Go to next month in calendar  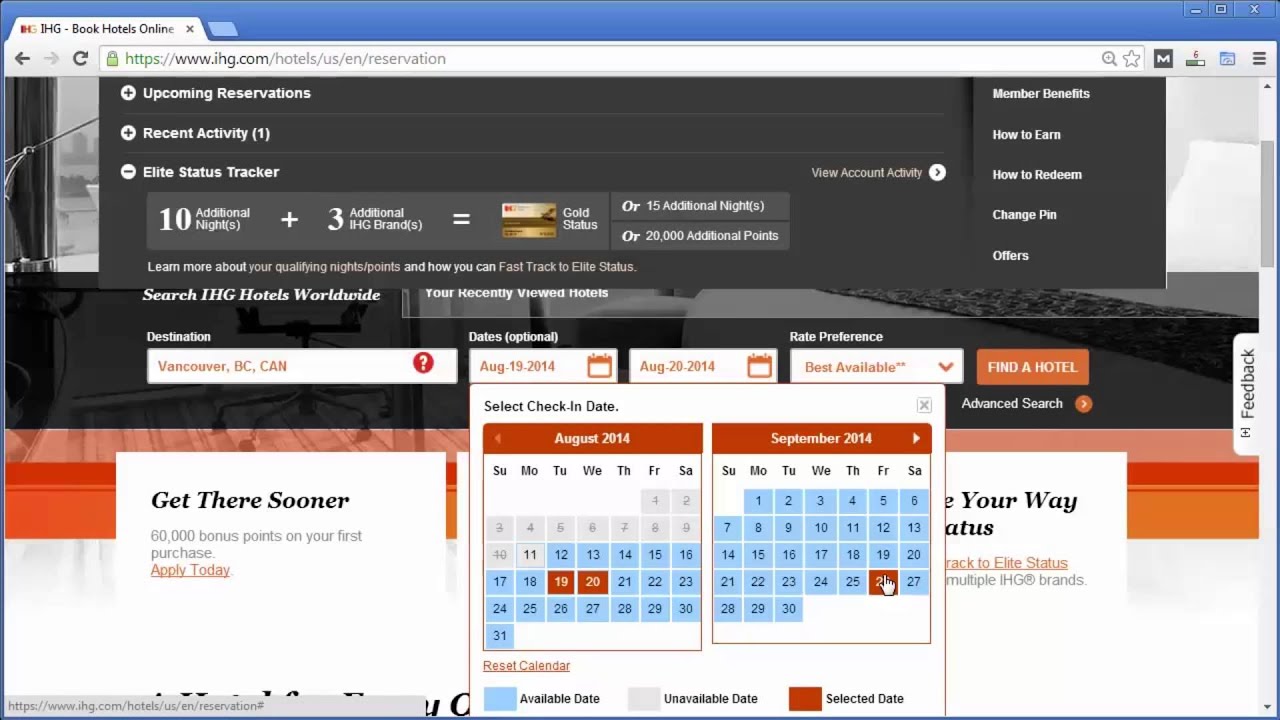click(916, 438)
